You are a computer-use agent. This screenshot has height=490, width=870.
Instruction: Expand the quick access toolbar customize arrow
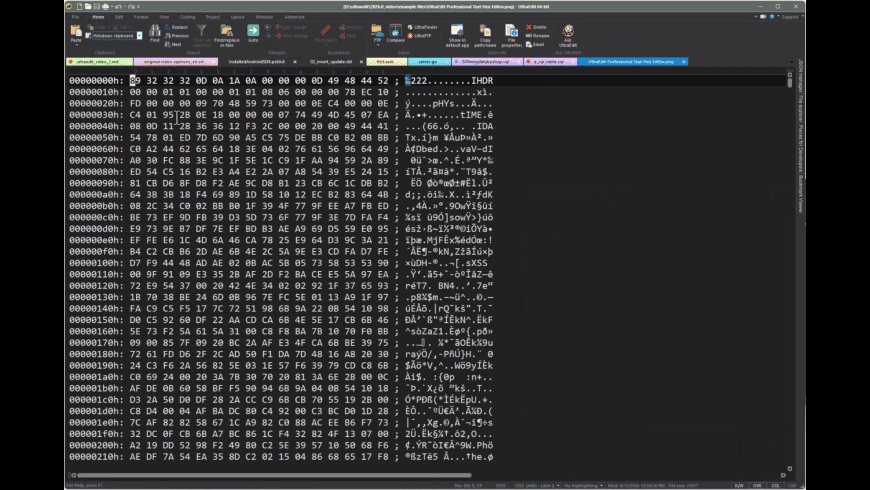[x=139, y=7]
